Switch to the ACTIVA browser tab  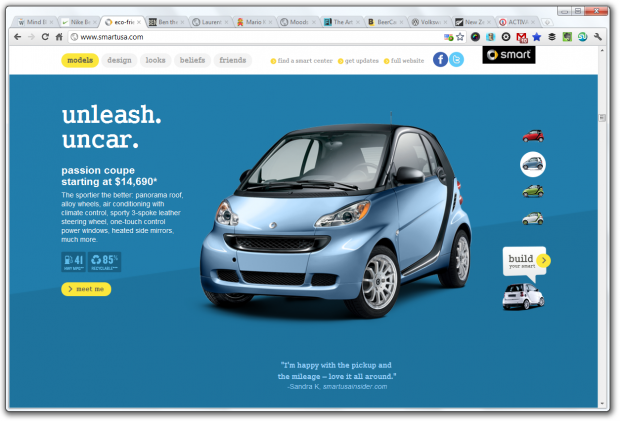pyautogui.click(x=518, y=22)
